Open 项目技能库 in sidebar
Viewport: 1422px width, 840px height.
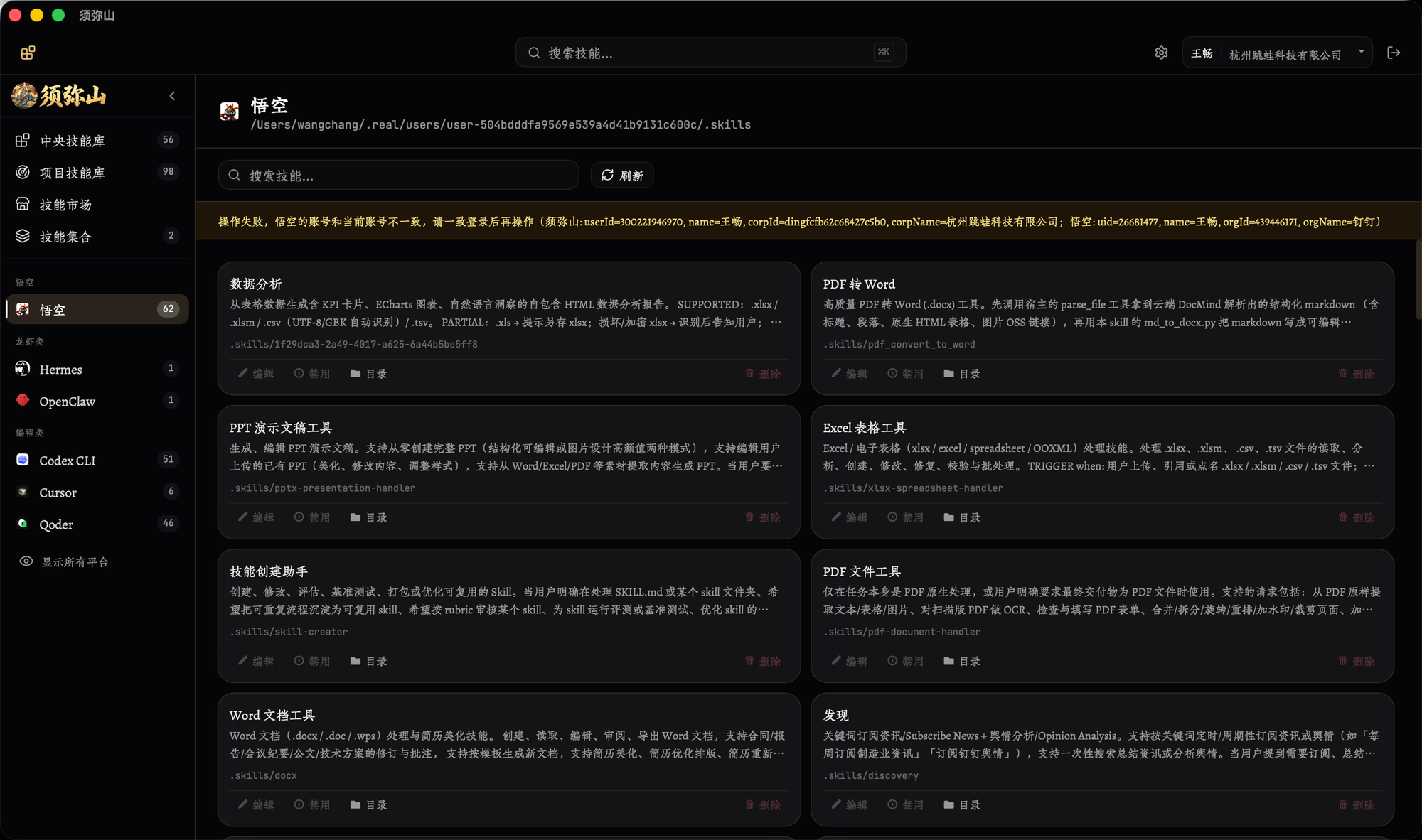point(97,173)
